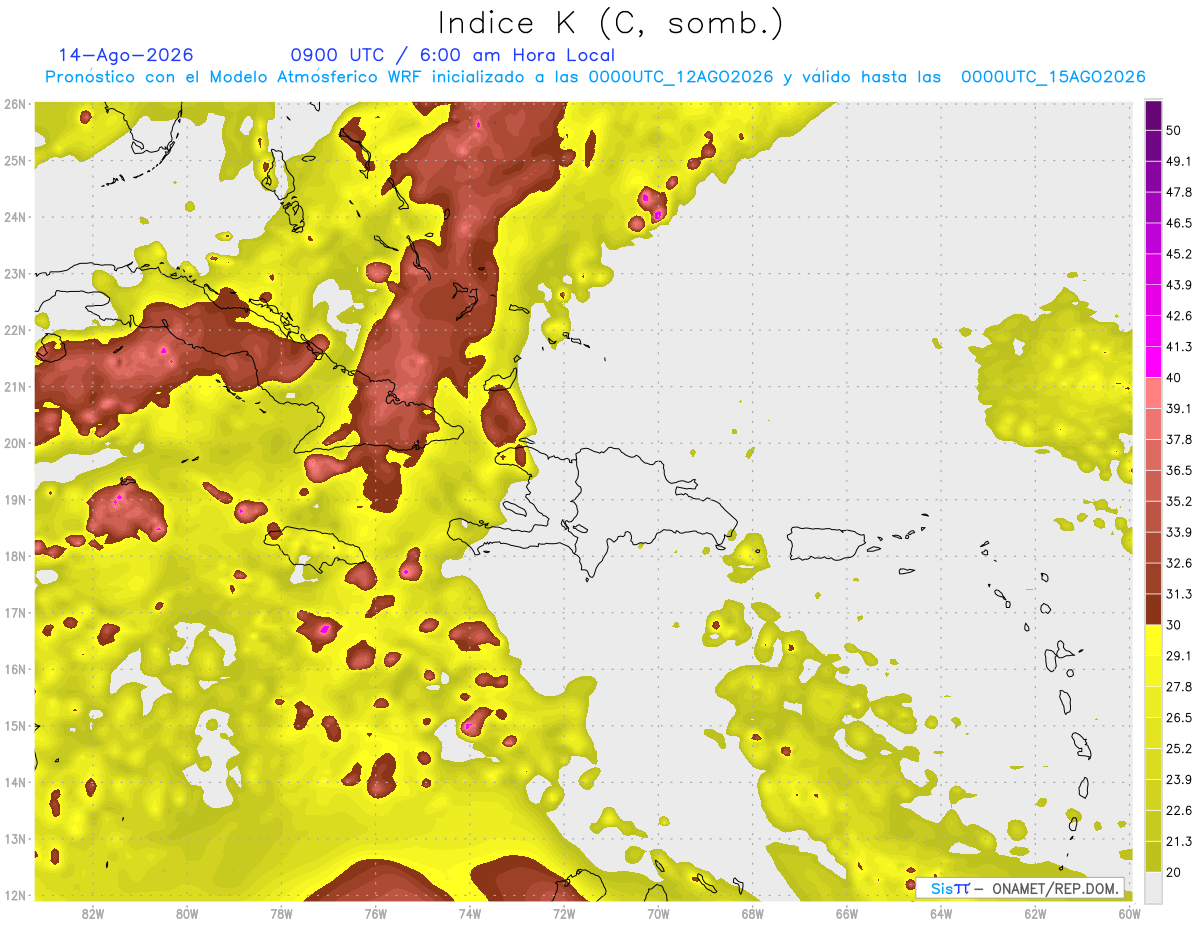The image size is (1200, 927).
Task: Click the "43.9" colorbar value
Action: click(1179, 285)
